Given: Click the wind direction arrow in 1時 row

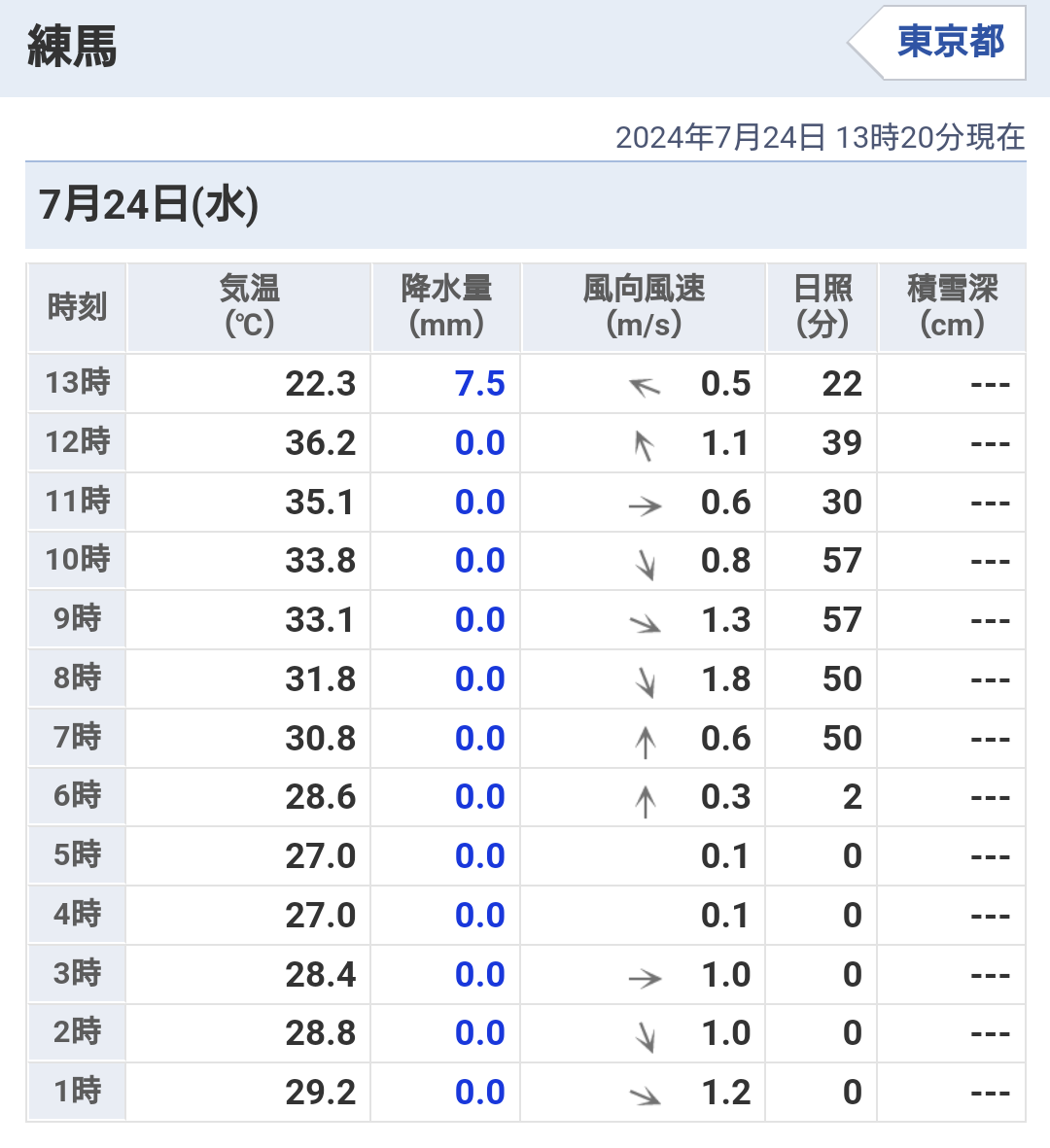Looking at the screenshot, I should click(x=645, y=1096).
